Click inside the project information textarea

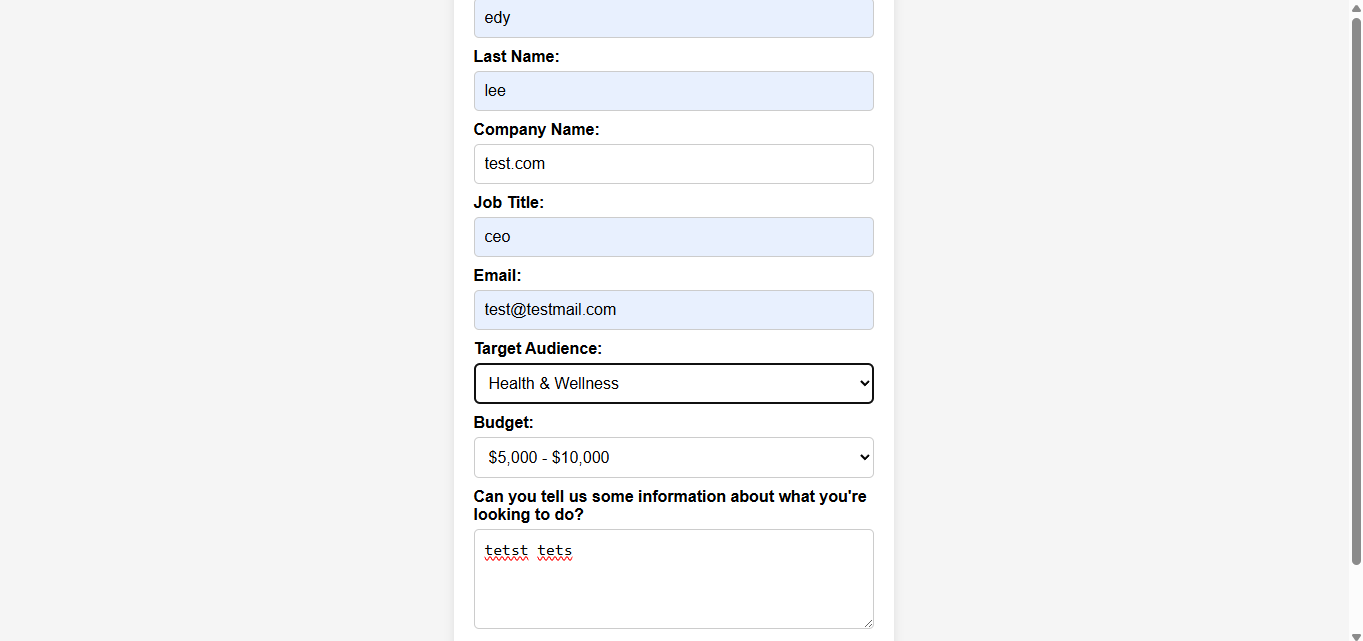click(x=673, y=590)
